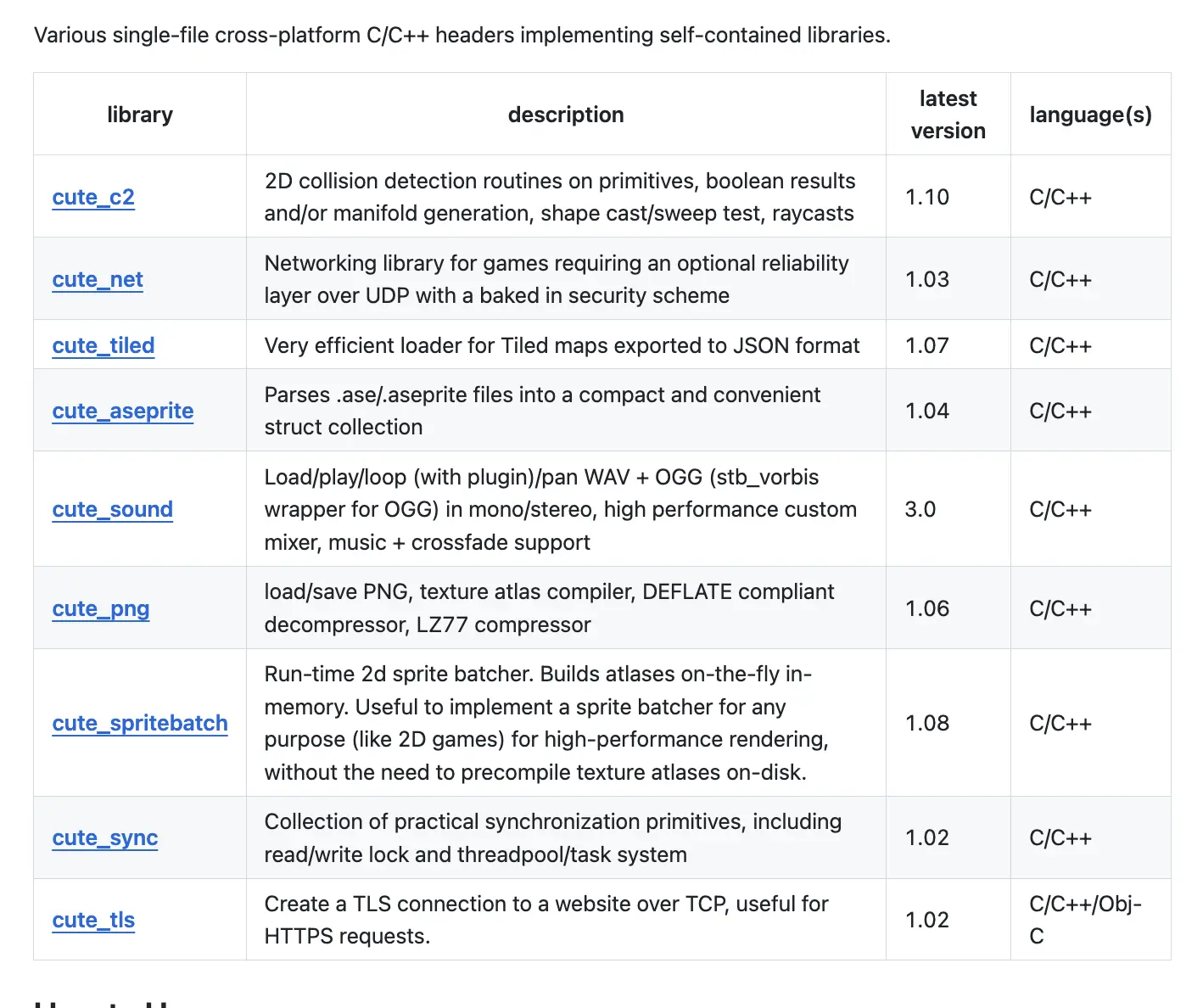This screenshot has height=1008, width=1203.
Task: Click the WAV + OGG description text
Action: pos(561,509)
